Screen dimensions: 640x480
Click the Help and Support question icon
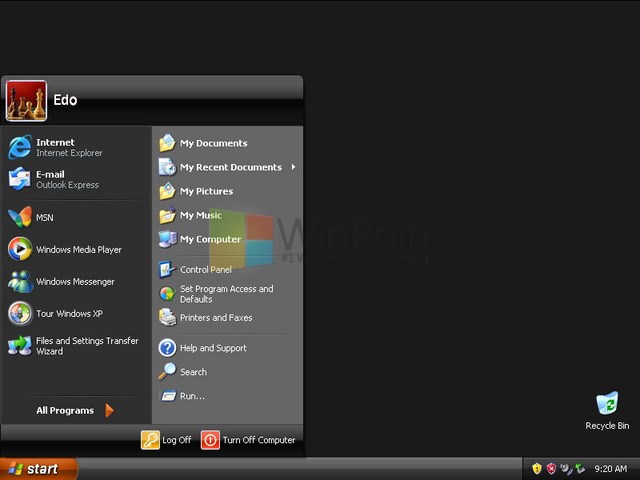167,348
